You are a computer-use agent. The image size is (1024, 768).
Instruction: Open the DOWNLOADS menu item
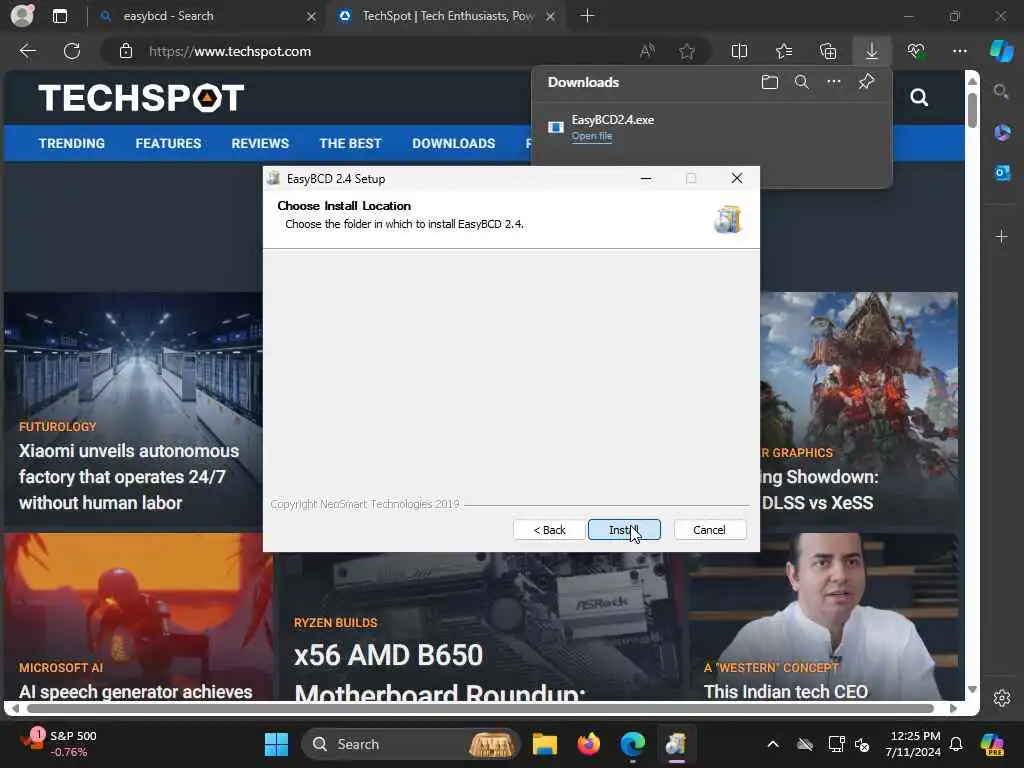tap(454, 143)
